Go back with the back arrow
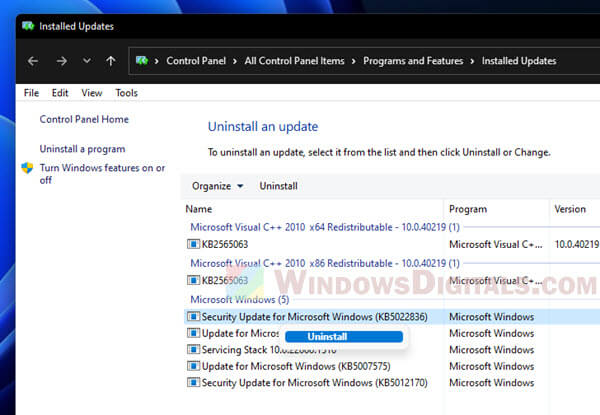 coord(33,61)
